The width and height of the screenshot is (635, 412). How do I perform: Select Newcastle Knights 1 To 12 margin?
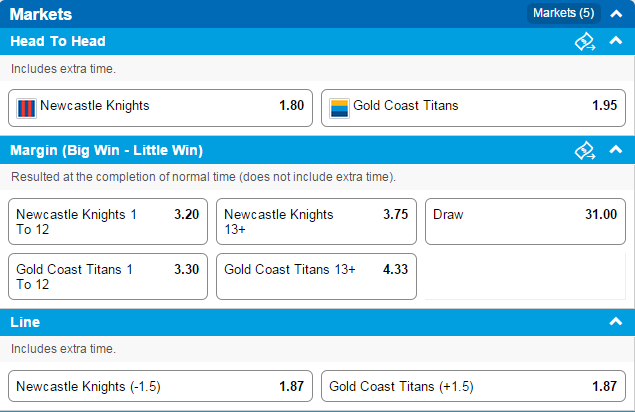click(x=108, y=221)
